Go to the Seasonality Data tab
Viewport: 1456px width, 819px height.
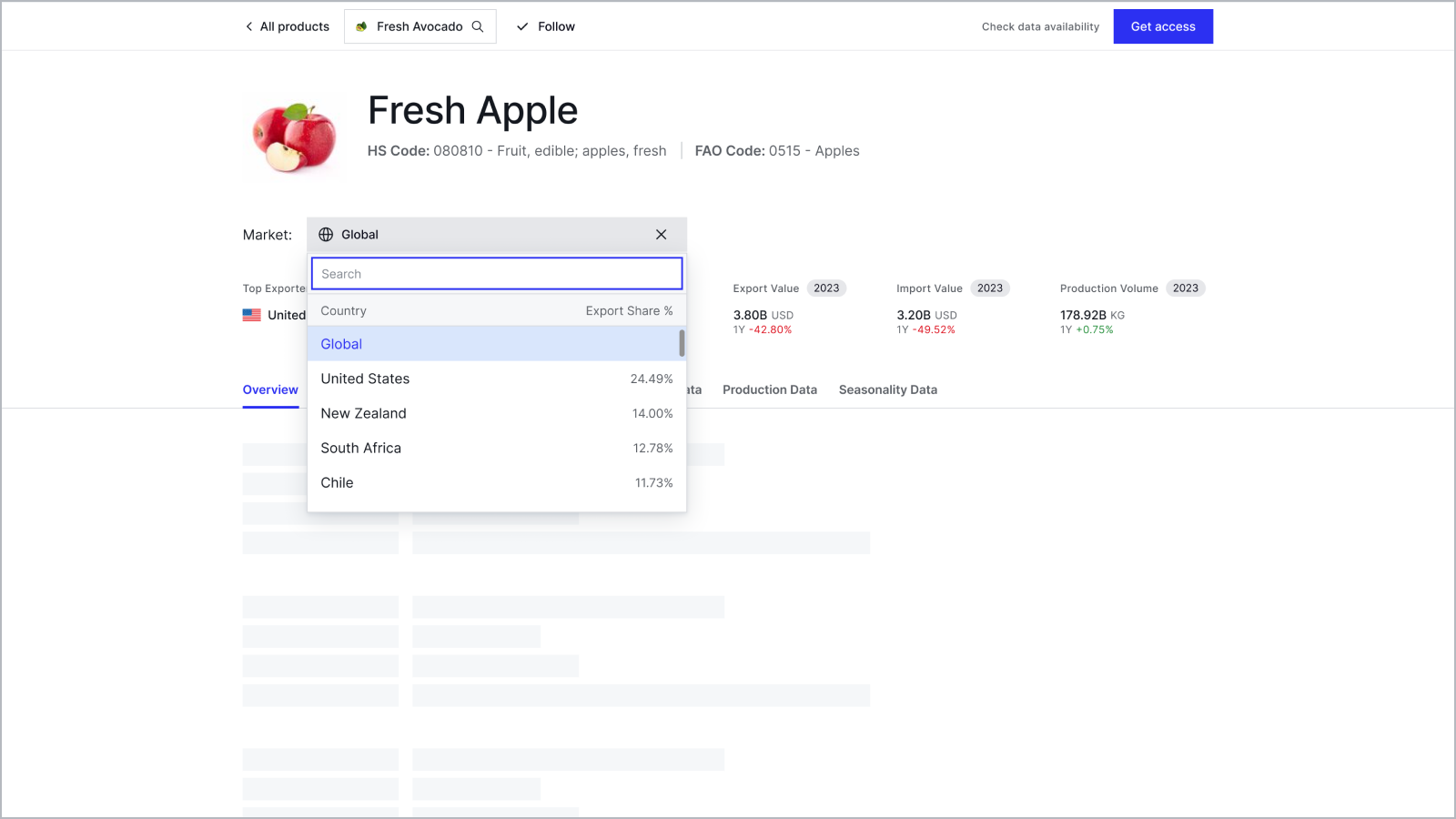click(x=887, y=389)
